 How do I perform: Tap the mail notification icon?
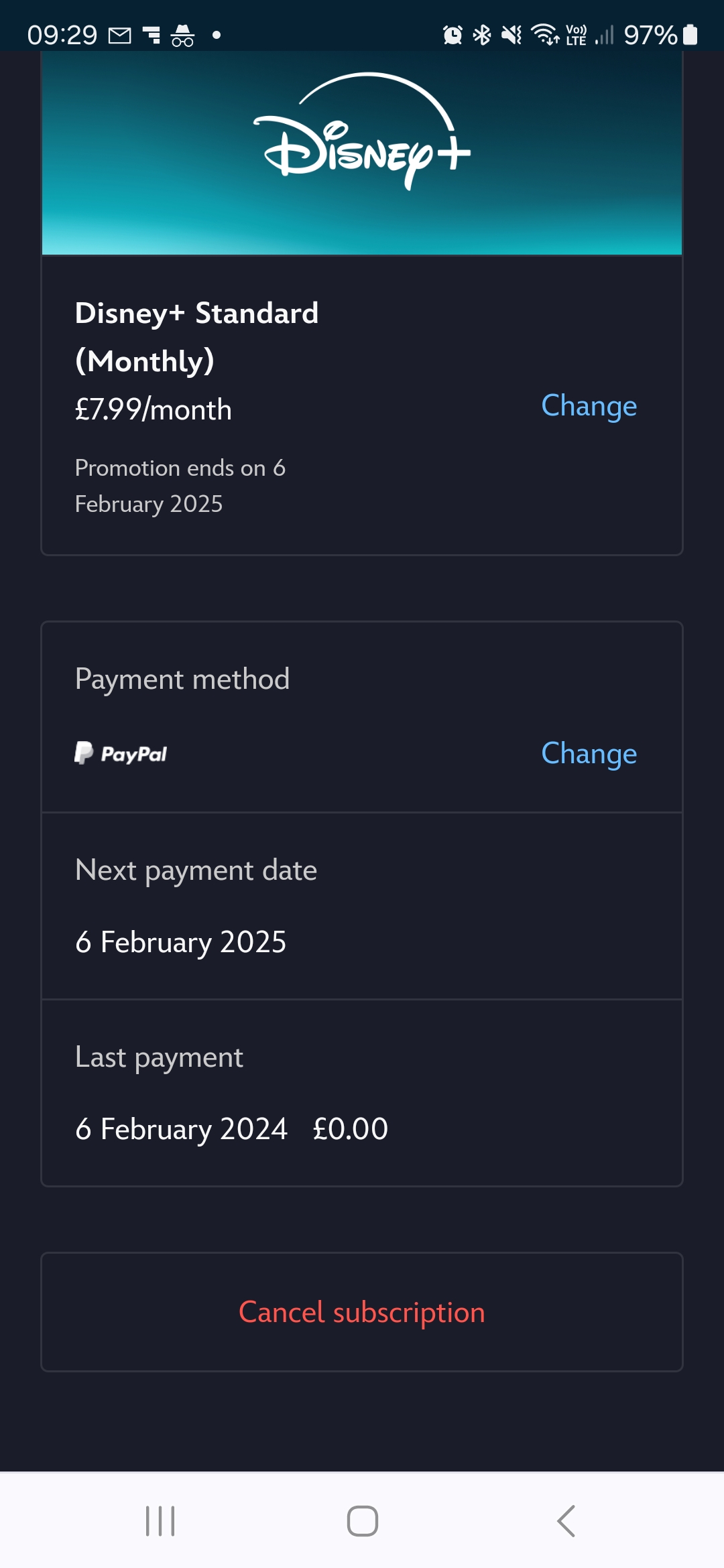pos(119,36)
